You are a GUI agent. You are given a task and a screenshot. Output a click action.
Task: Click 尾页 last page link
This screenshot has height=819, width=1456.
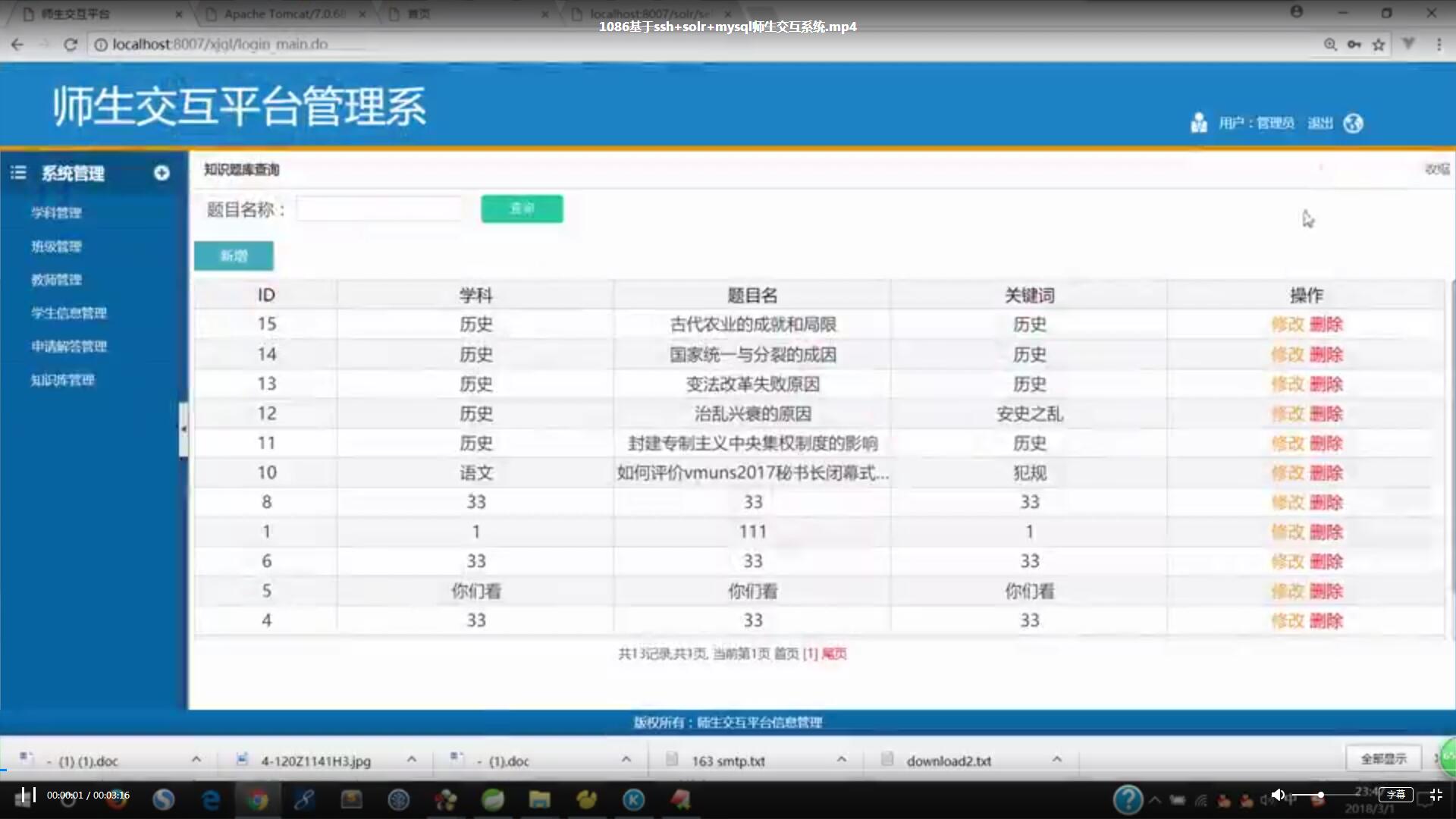click(x=834, y=654)
